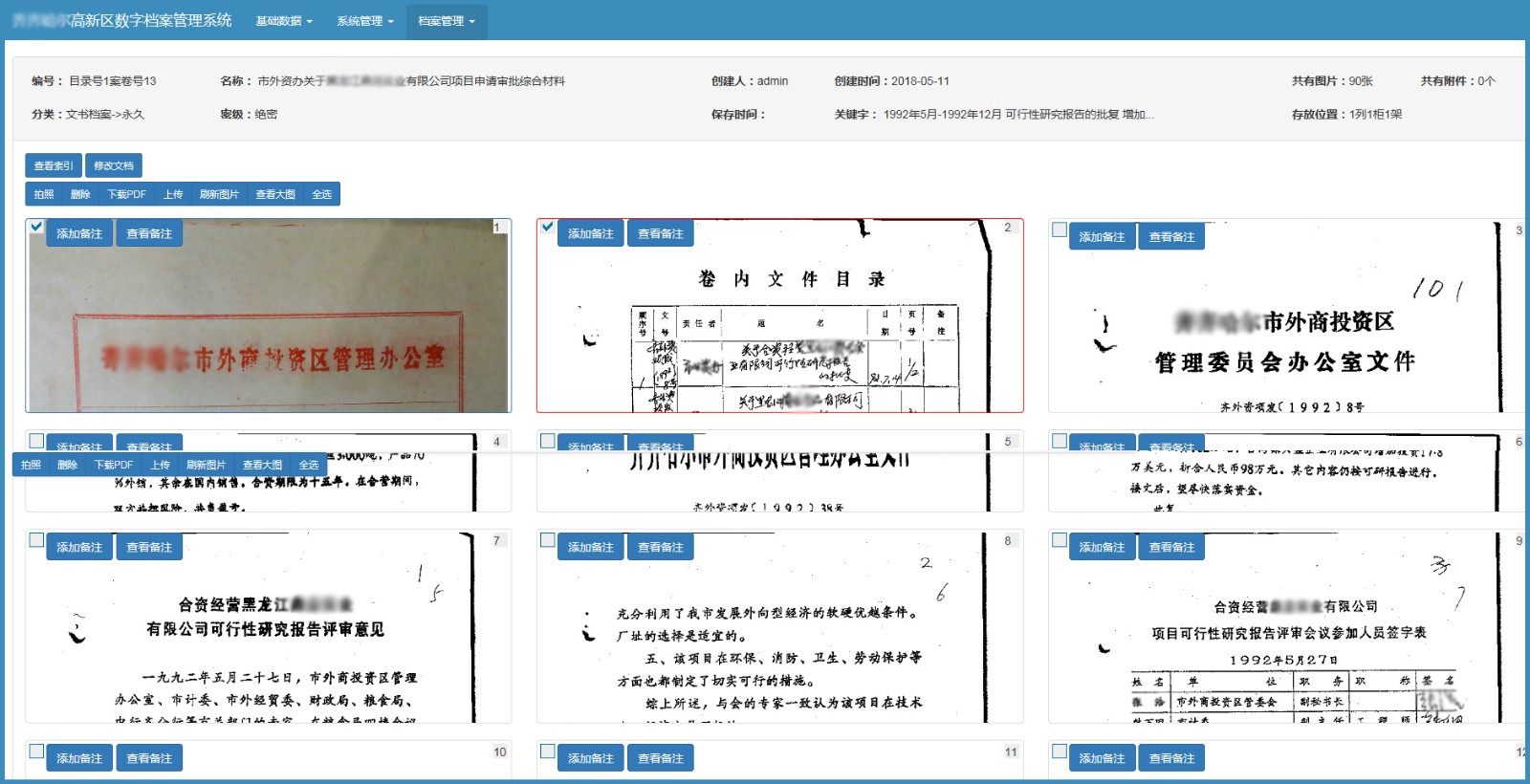Tick the checkbox on image 7
This screenshot has height=784, width=1530.
(x=36, y=540)
